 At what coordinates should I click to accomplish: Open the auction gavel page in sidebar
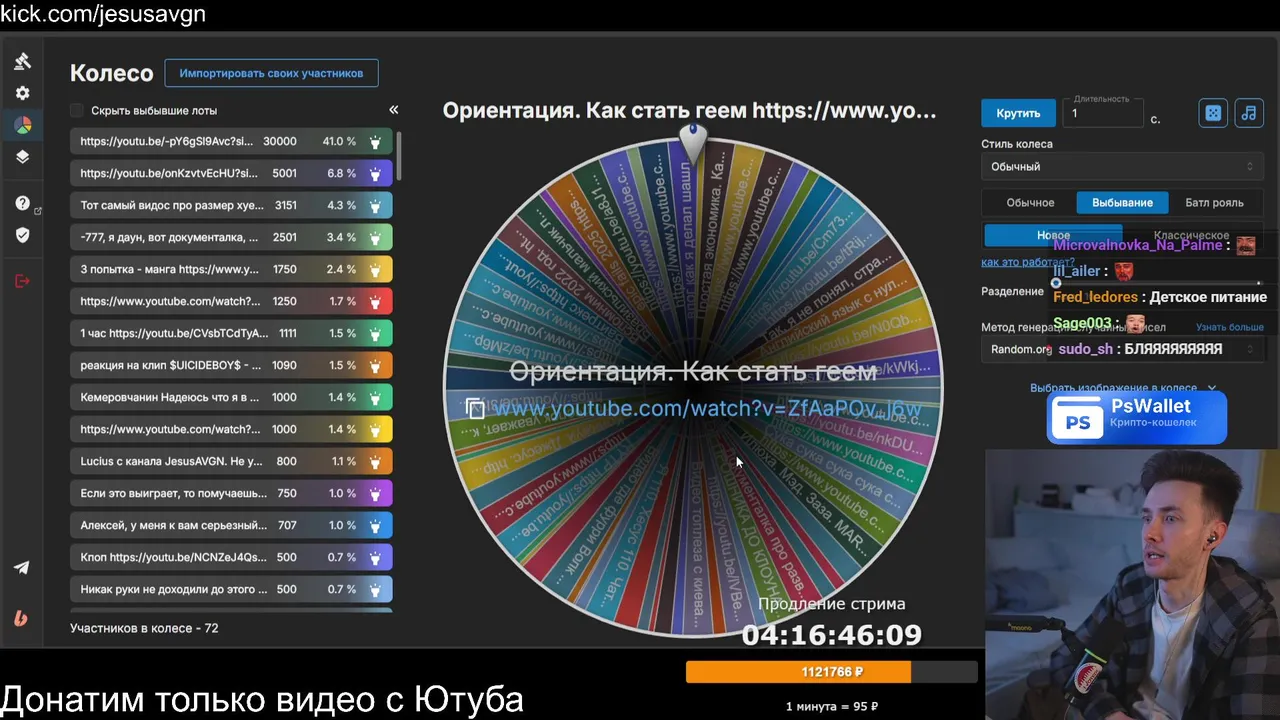click(22, 61)
